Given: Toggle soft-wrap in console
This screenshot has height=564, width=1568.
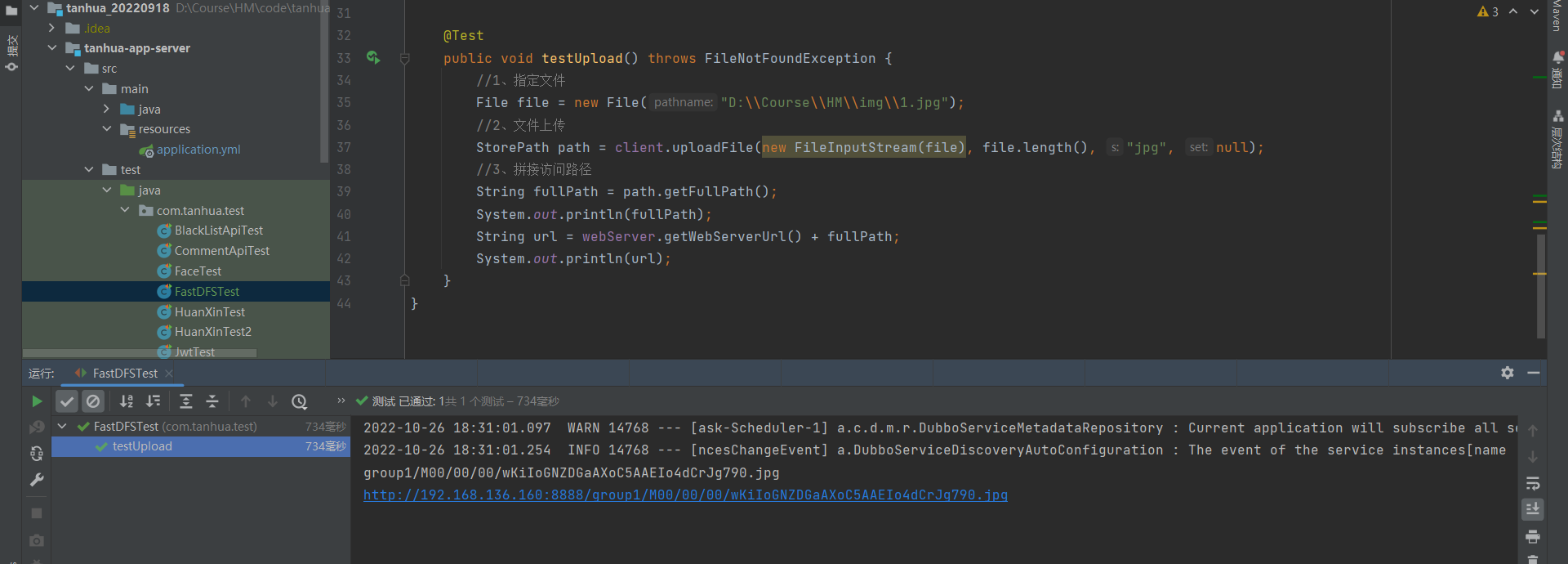Looking at the screenshot, I should pyautogui.click(x=1533, y=483).
